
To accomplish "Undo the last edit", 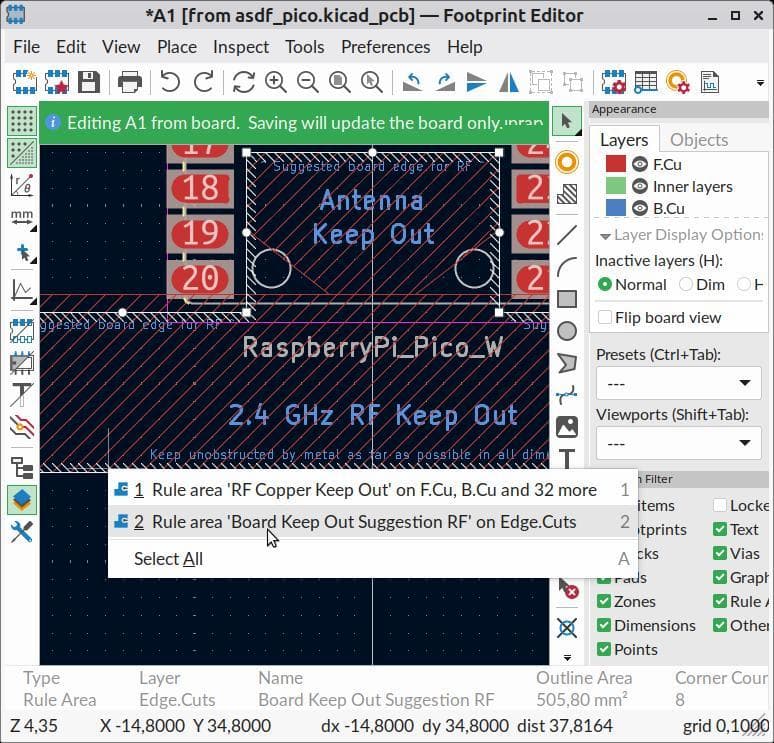I will [170, 82].
